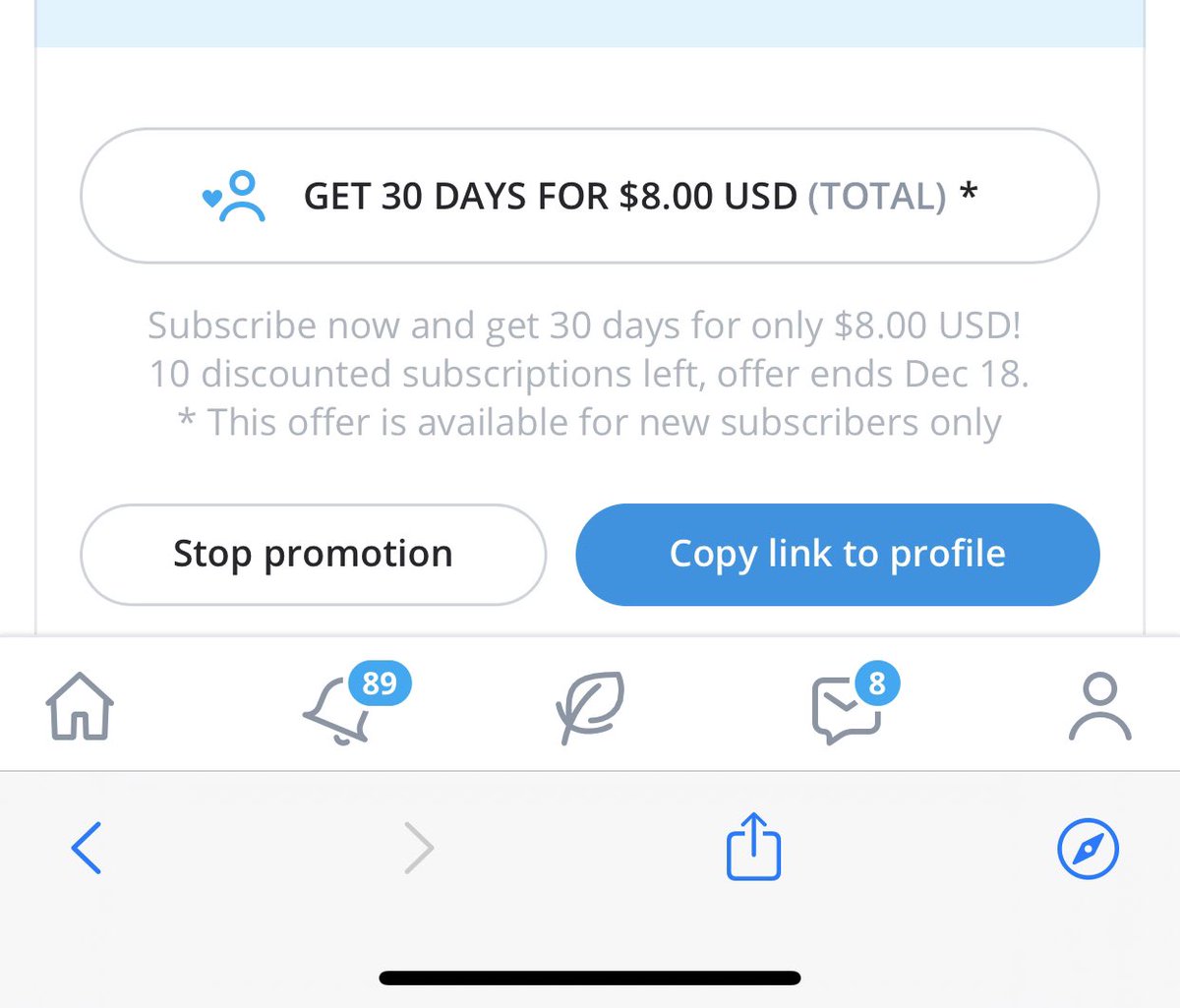Tap the 8 unread messages badge

click(x=877, y=682)
